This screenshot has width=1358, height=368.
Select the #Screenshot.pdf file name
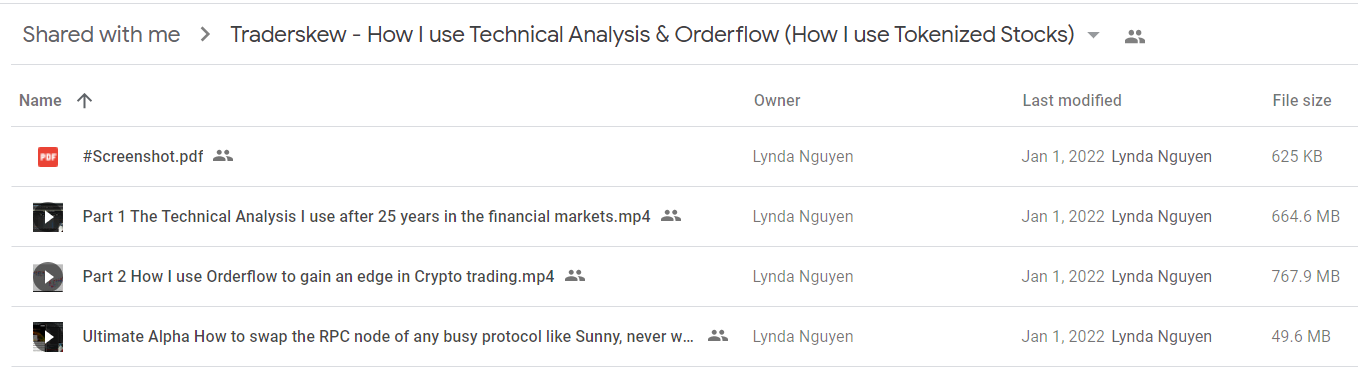point(143,156)
